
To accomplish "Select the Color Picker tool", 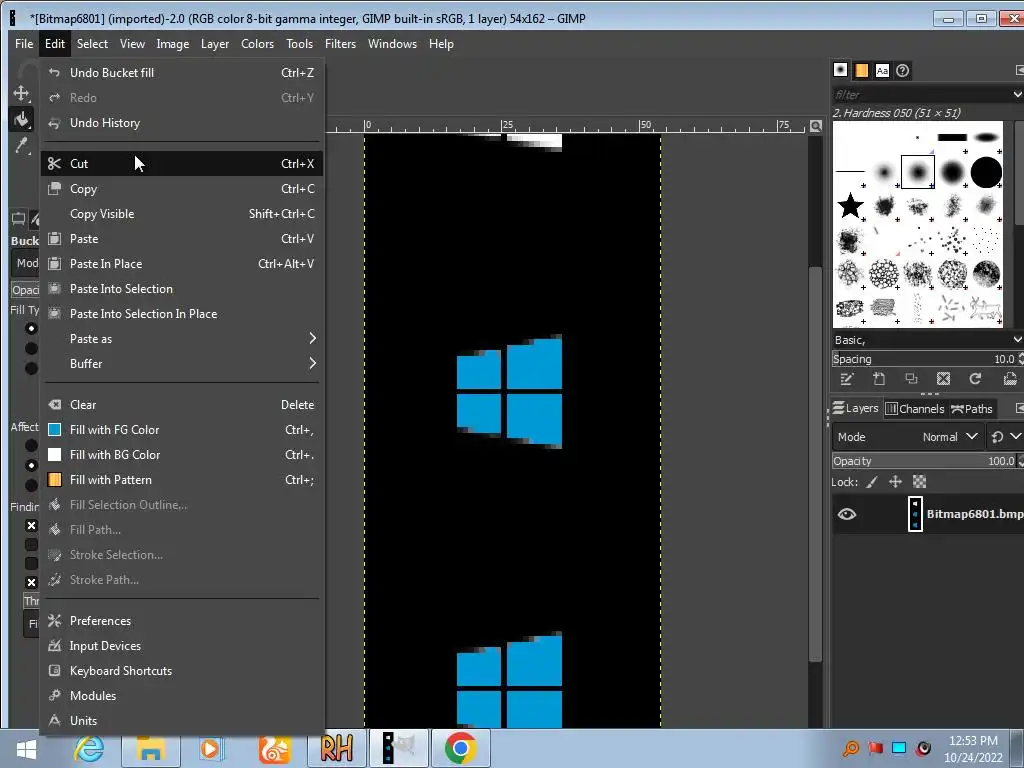I will [22, 146].
